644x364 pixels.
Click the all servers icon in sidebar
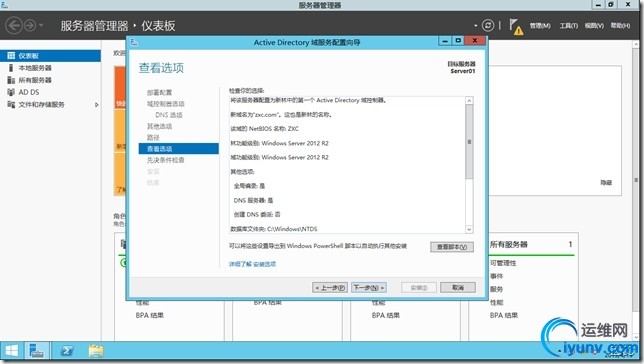pyautogui.click(x=11, y=80)
